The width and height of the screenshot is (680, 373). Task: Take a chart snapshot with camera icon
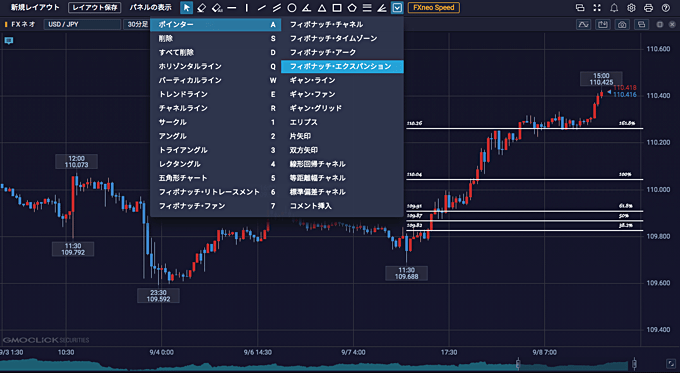click(622, 25)
